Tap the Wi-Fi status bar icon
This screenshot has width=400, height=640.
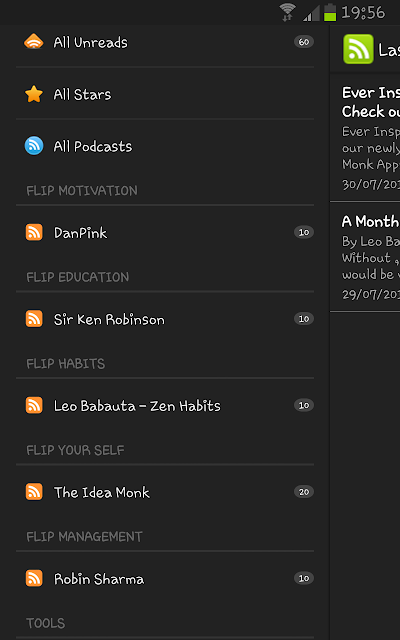288,11
